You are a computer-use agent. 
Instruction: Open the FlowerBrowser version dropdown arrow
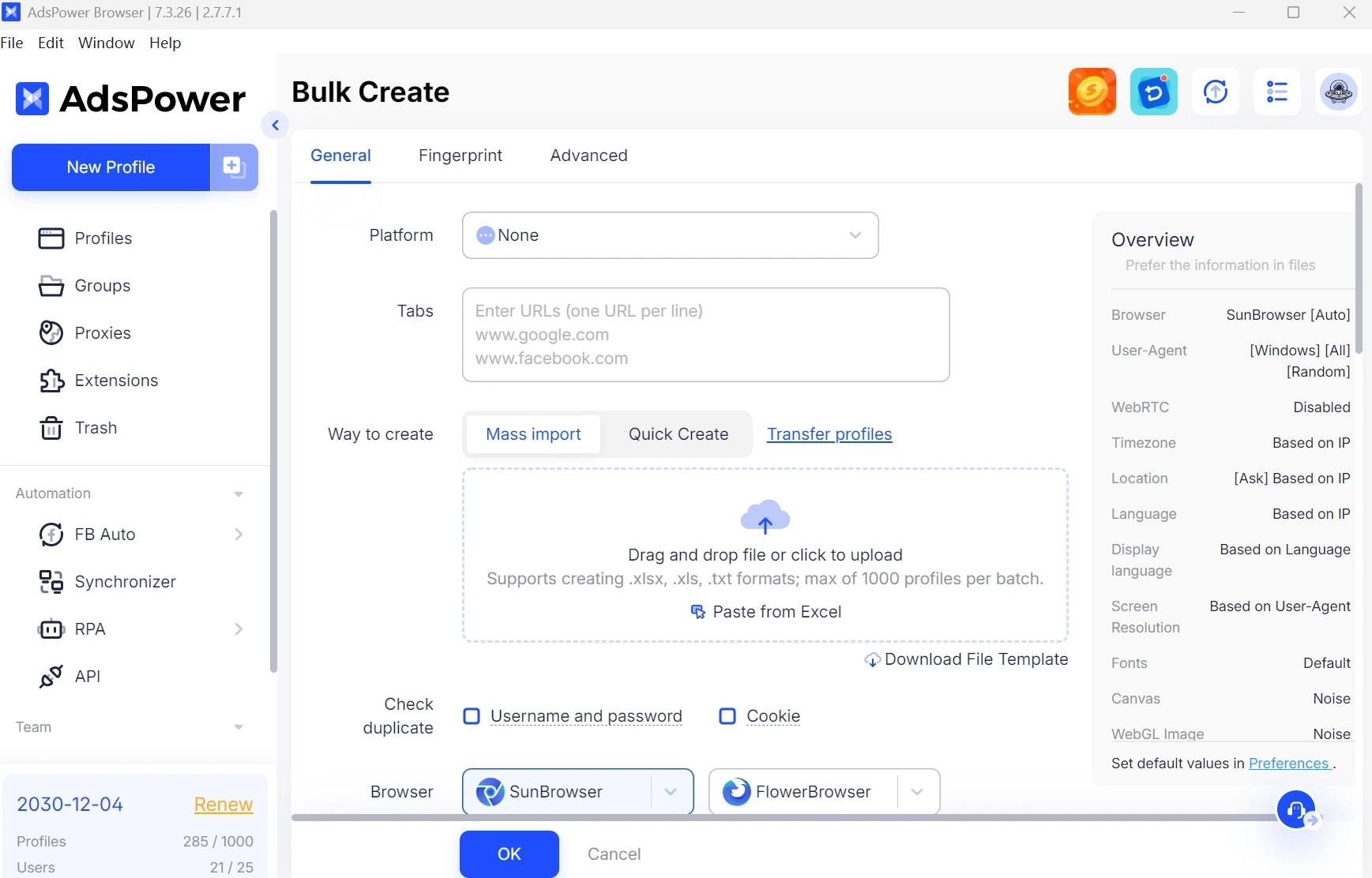tap(917, 792)
